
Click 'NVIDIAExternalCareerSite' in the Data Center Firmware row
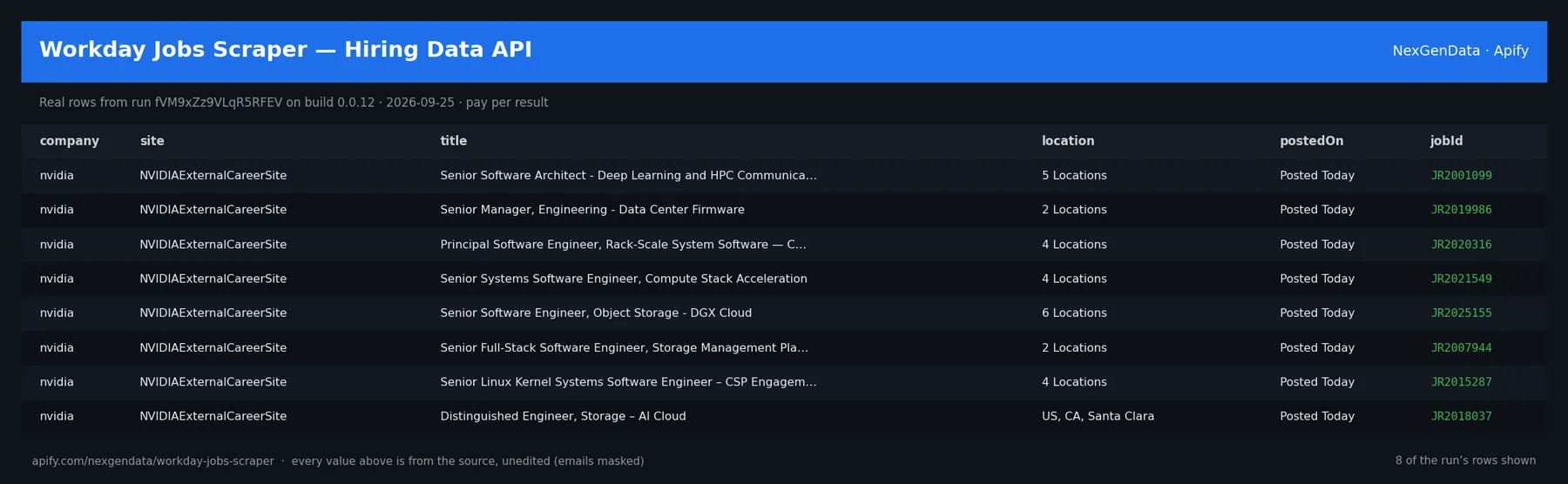pos(213,210)
